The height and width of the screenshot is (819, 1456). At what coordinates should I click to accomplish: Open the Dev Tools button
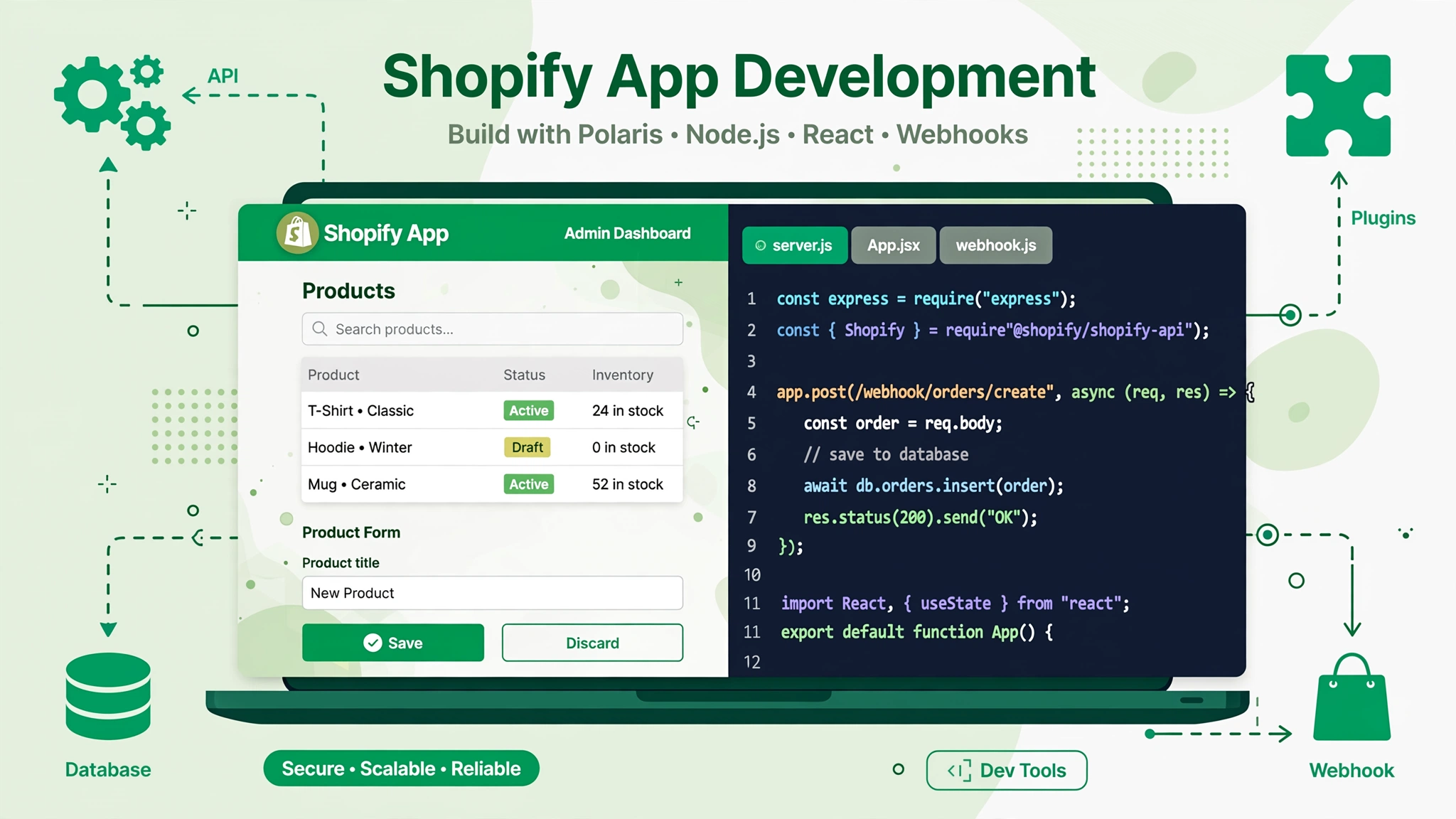coord(1007,770)
